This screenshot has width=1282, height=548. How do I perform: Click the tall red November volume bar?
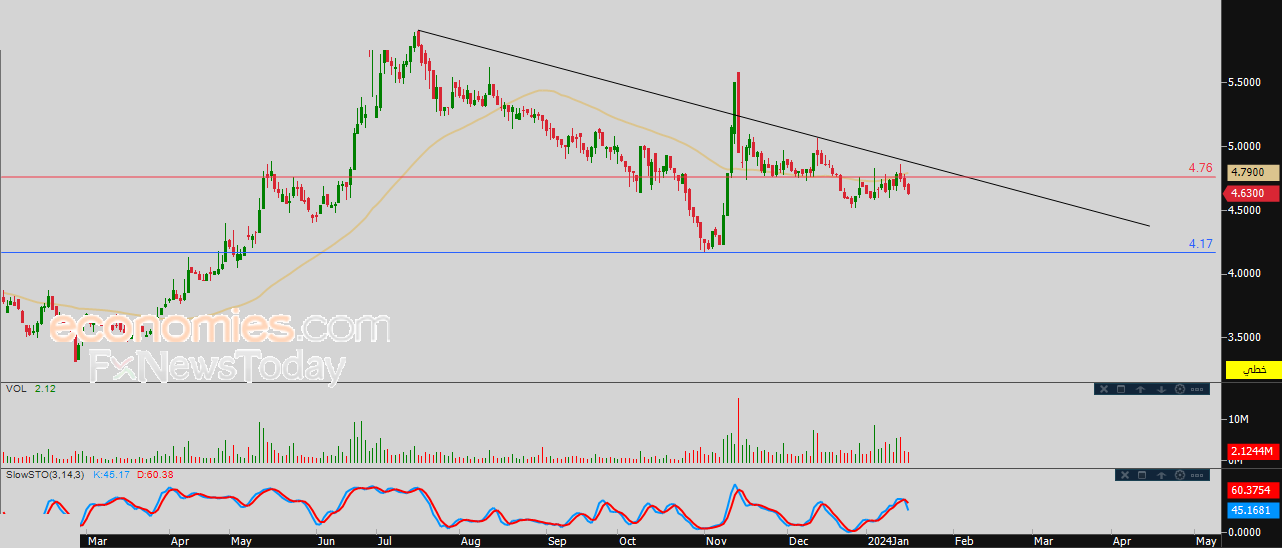pos(738,431)
